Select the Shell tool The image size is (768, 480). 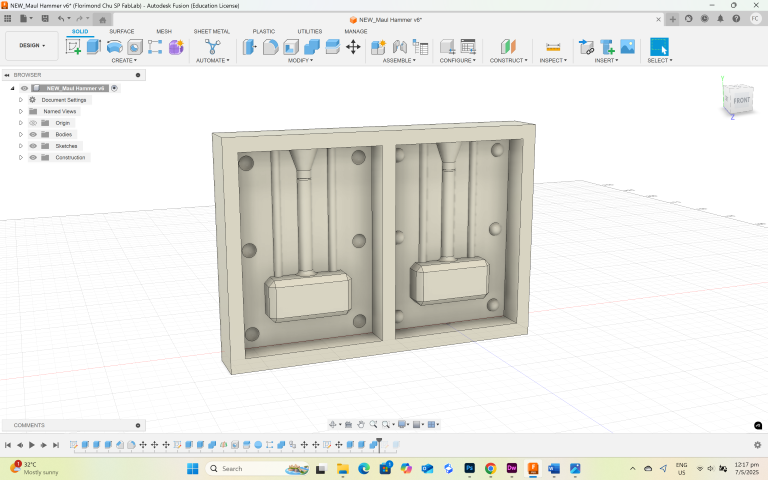291,47
